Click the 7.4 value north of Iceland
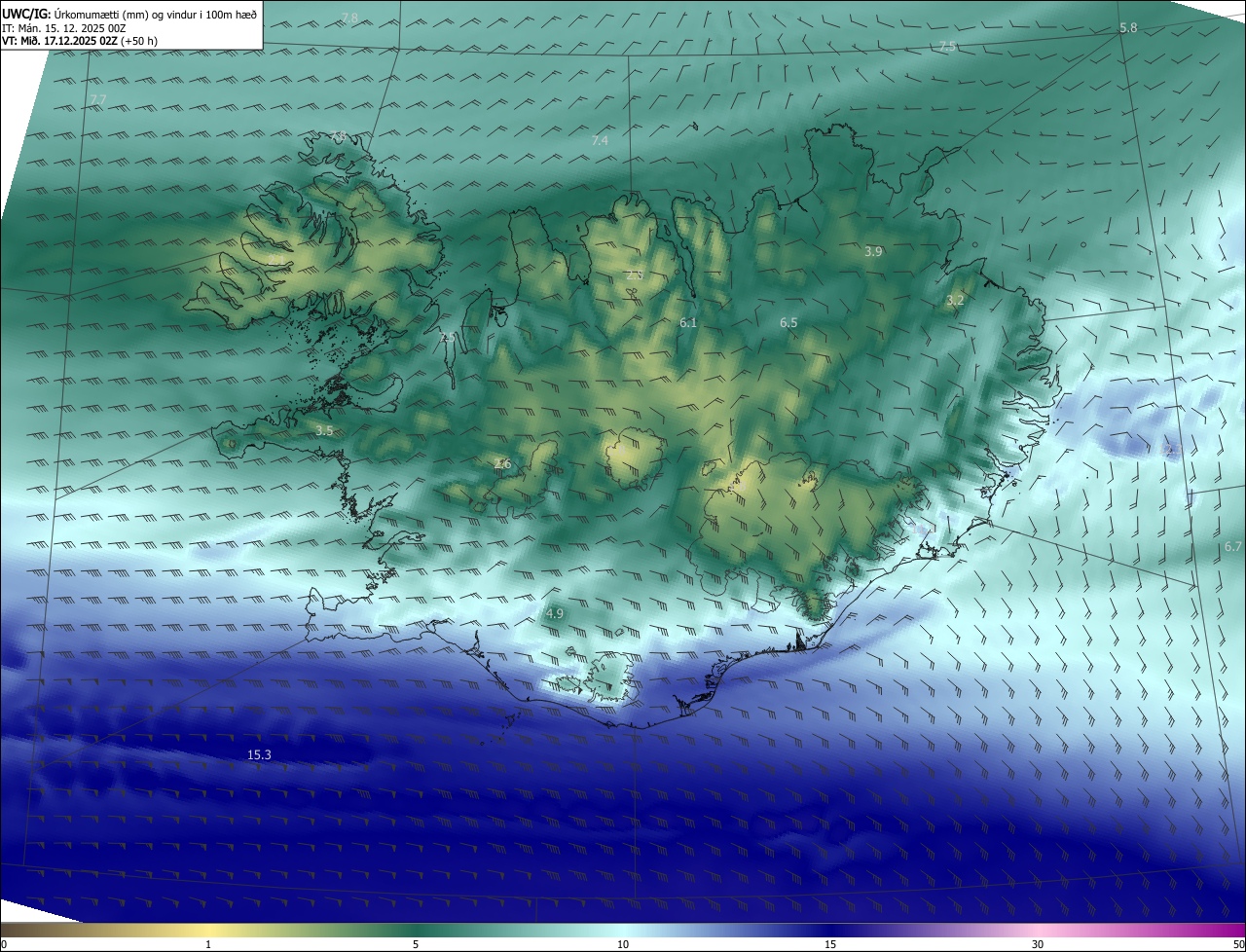 point(600,141)
